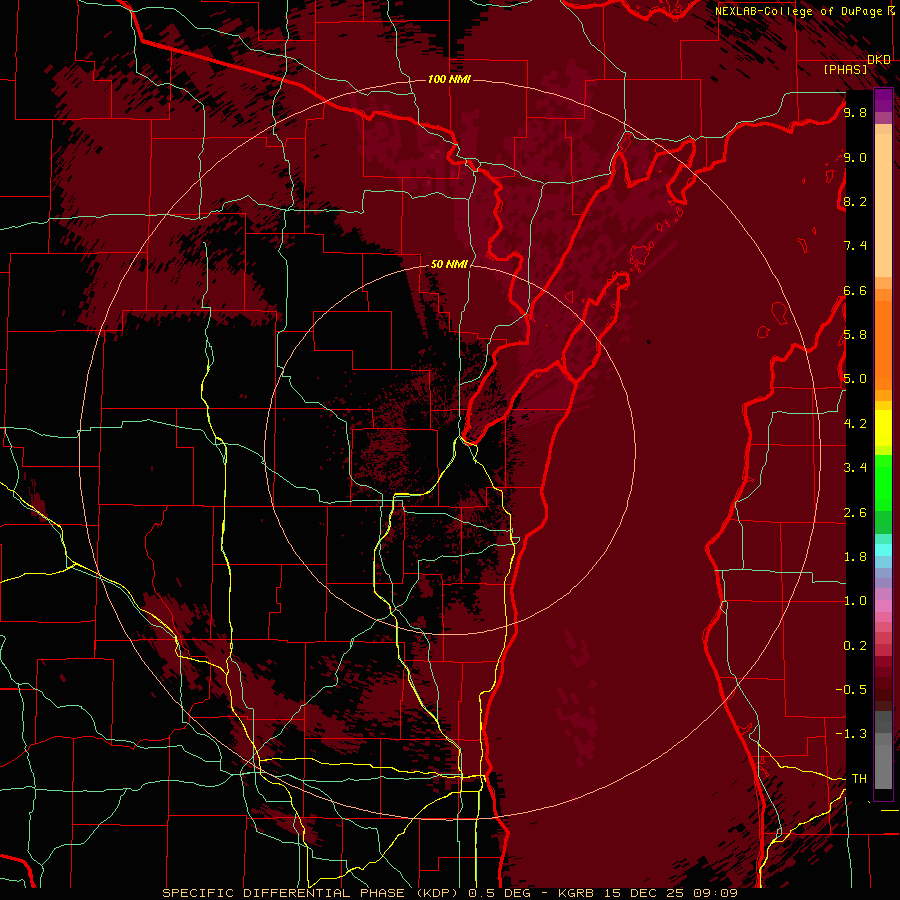Pick the cyan color bar segment
The width and height of the screenshot is (900, 900).
click(883, 550)
